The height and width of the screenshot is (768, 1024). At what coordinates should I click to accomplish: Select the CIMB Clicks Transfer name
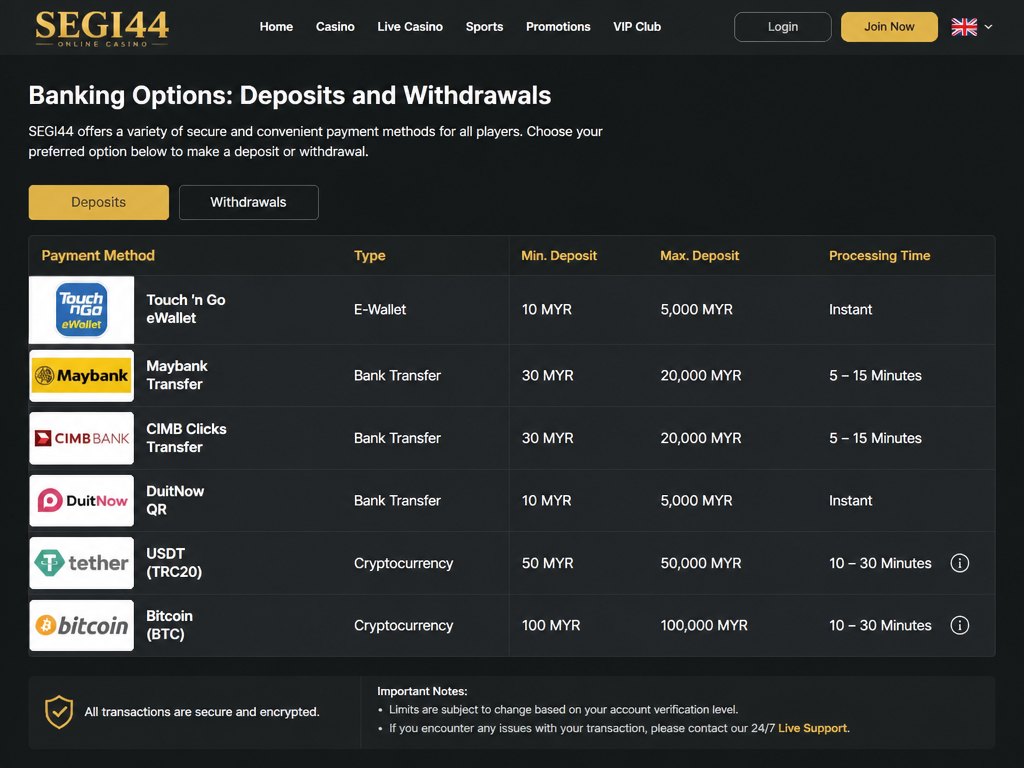pos(187,438)
